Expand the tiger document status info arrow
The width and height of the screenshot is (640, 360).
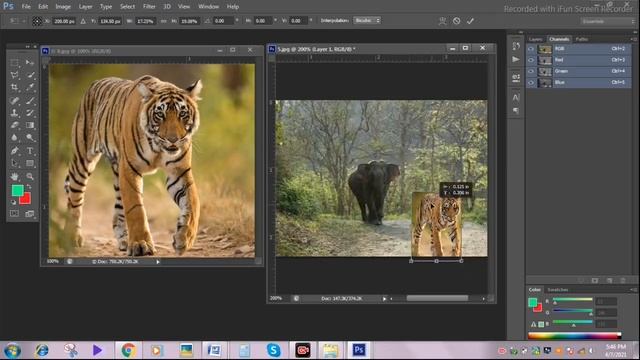click(158, 262)
